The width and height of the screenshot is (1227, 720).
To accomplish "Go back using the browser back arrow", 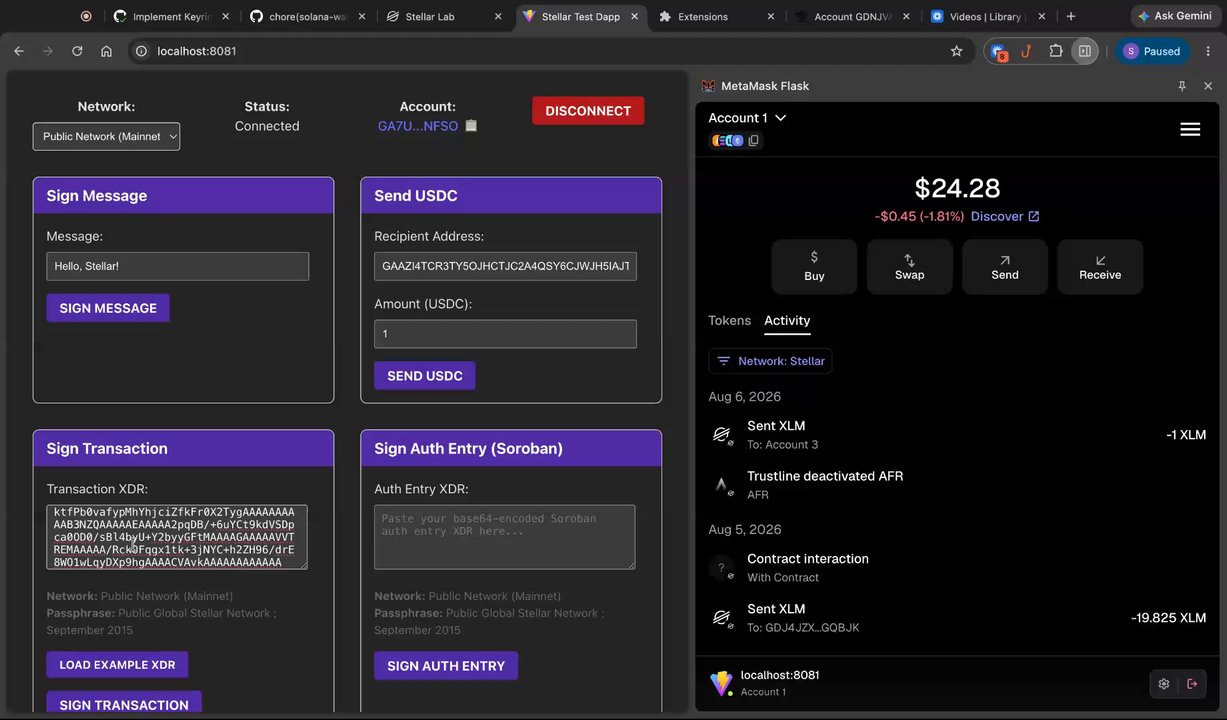I will (x=19, y=51).
